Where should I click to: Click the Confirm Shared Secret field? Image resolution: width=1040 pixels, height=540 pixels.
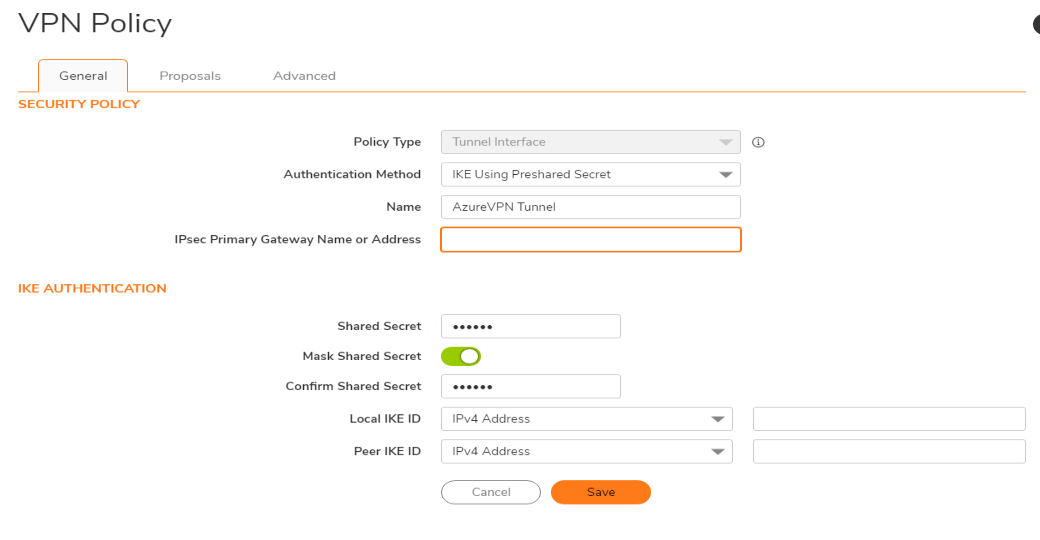point(531,386)
